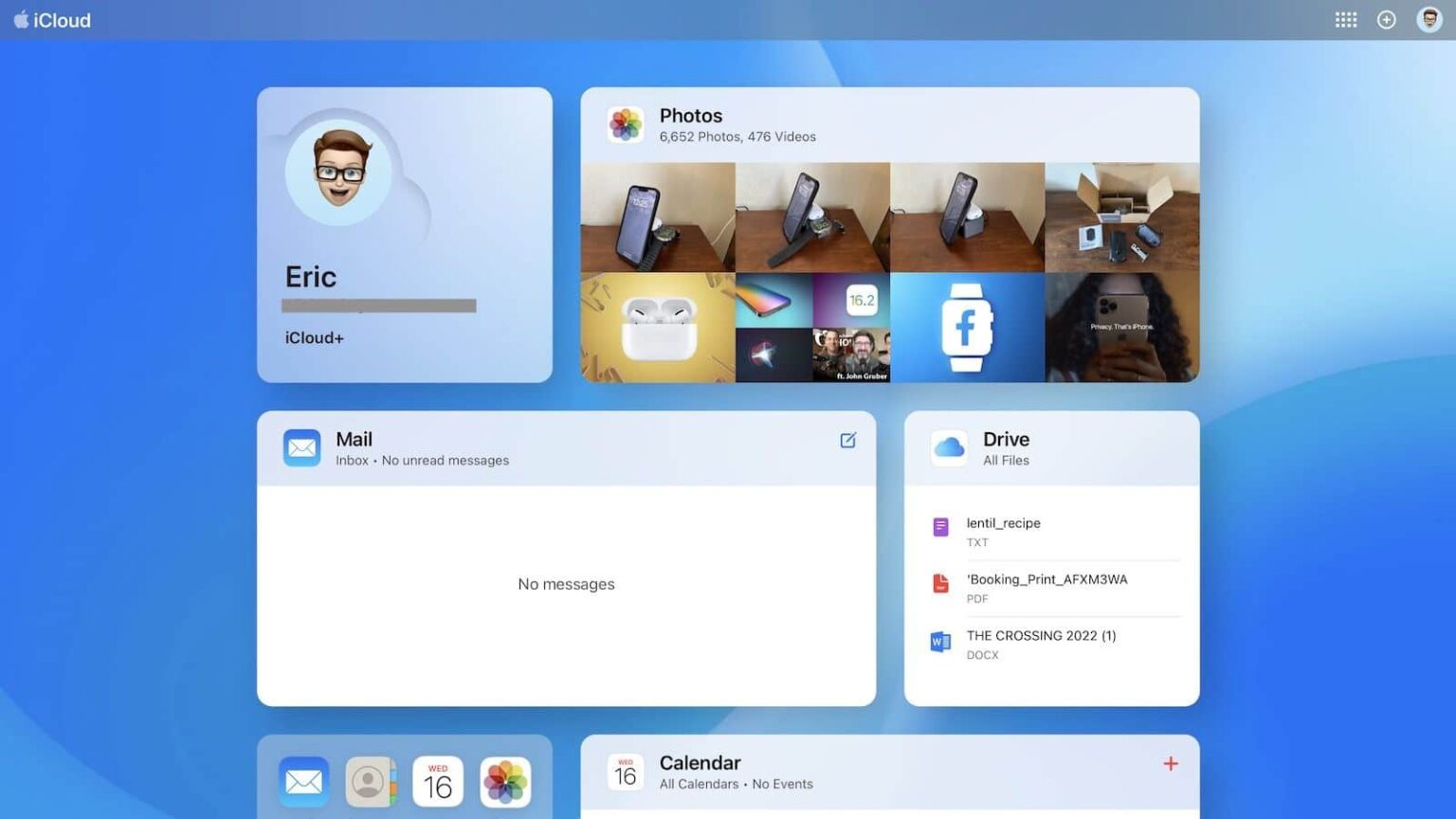Click Eric's Memoji profile picture

(x=338, y=172)
